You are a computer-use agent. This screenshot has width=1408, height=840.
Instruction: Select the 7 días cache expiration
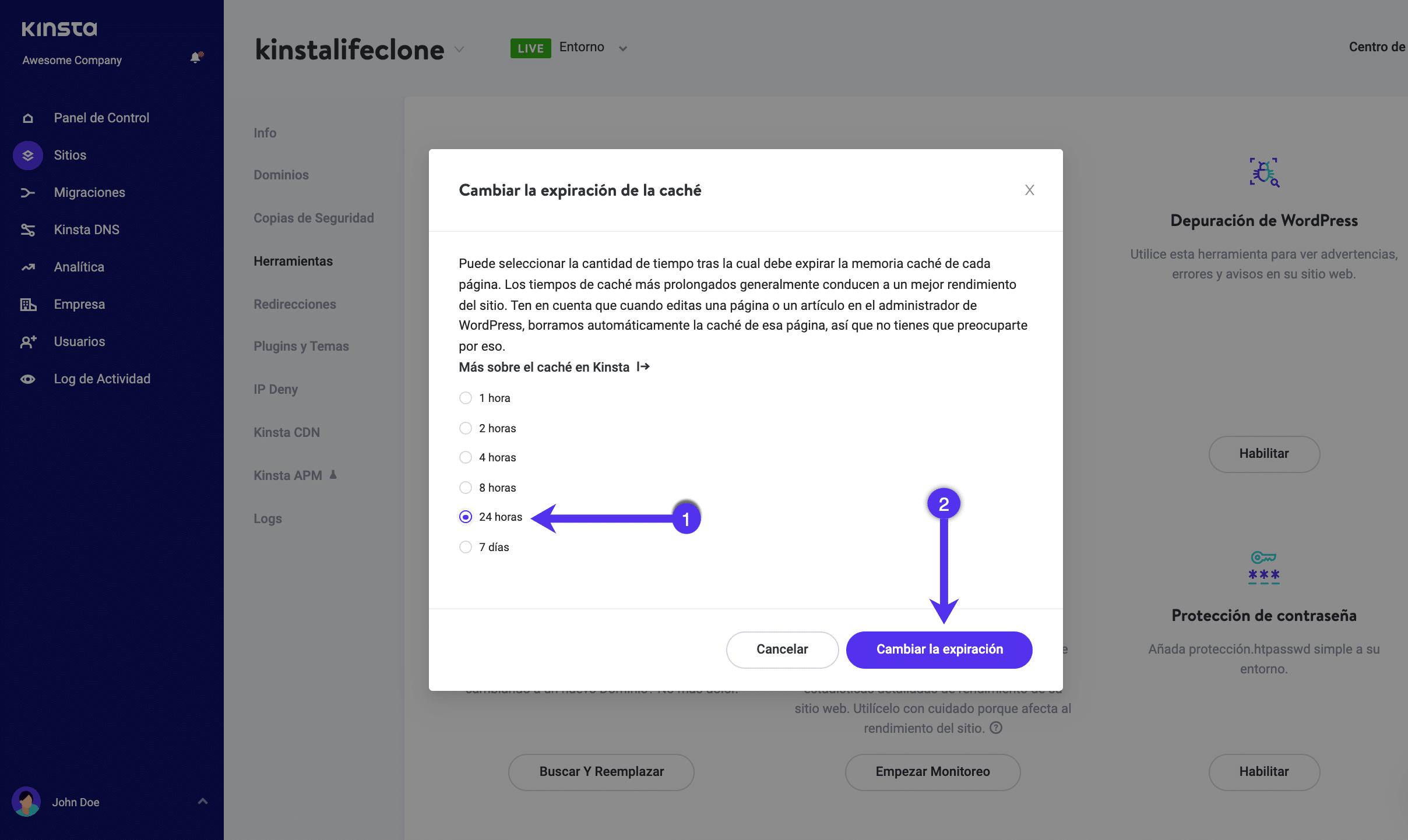point(465,547)
